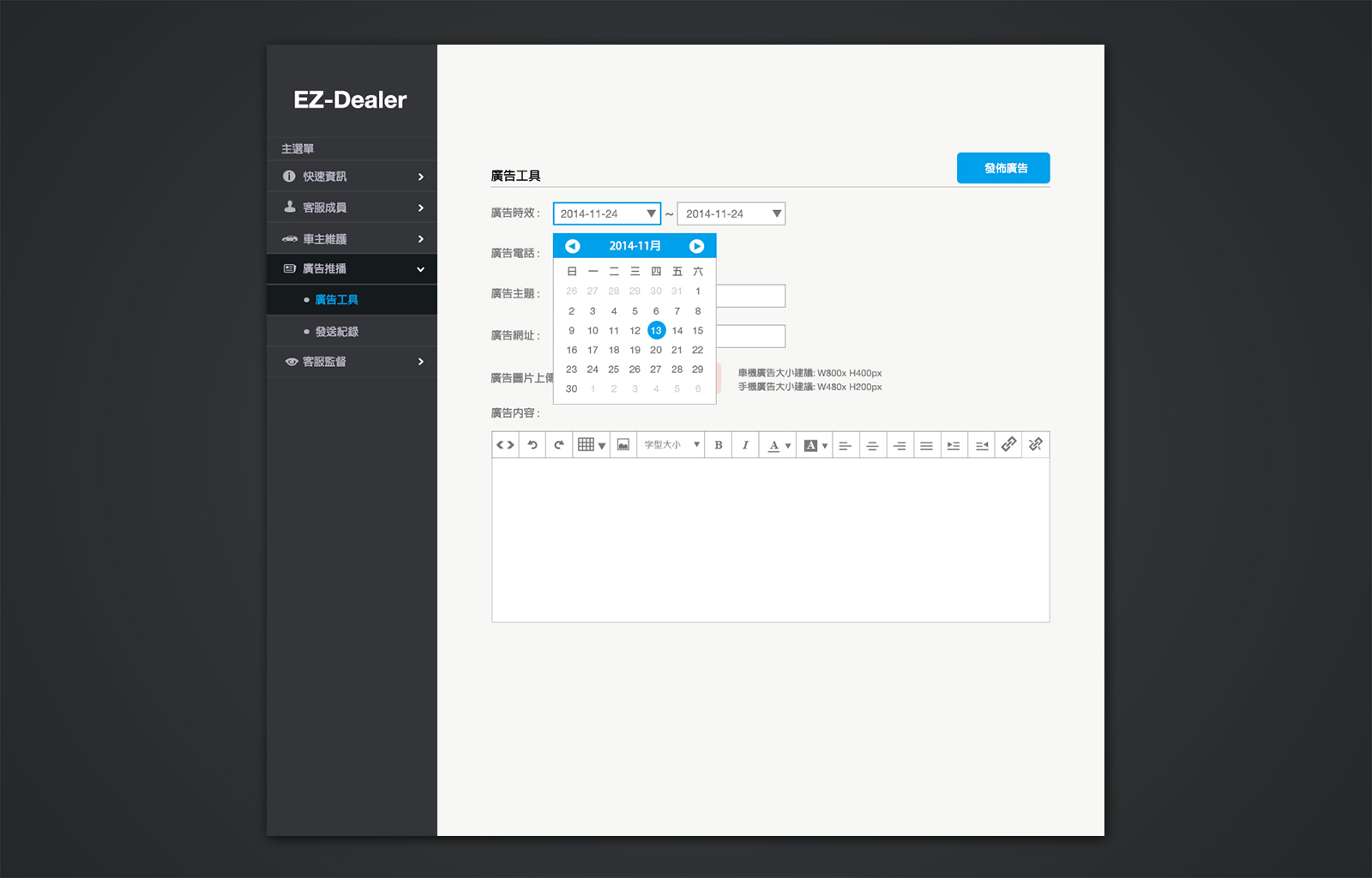1372x878 pixels.
Task: Increase indent with the indent icon
Action: [954, 446]
